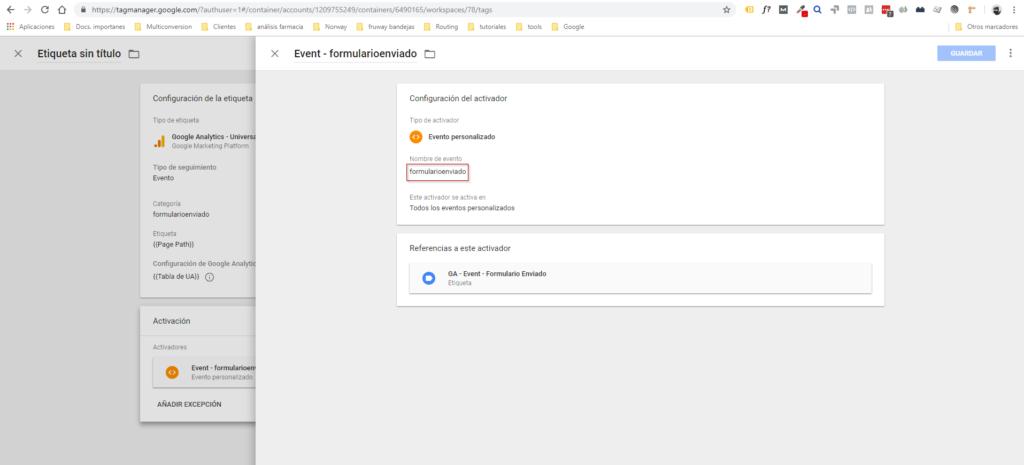Open the Event - formularioenviado trigger row under Activadores

[204, 372]
